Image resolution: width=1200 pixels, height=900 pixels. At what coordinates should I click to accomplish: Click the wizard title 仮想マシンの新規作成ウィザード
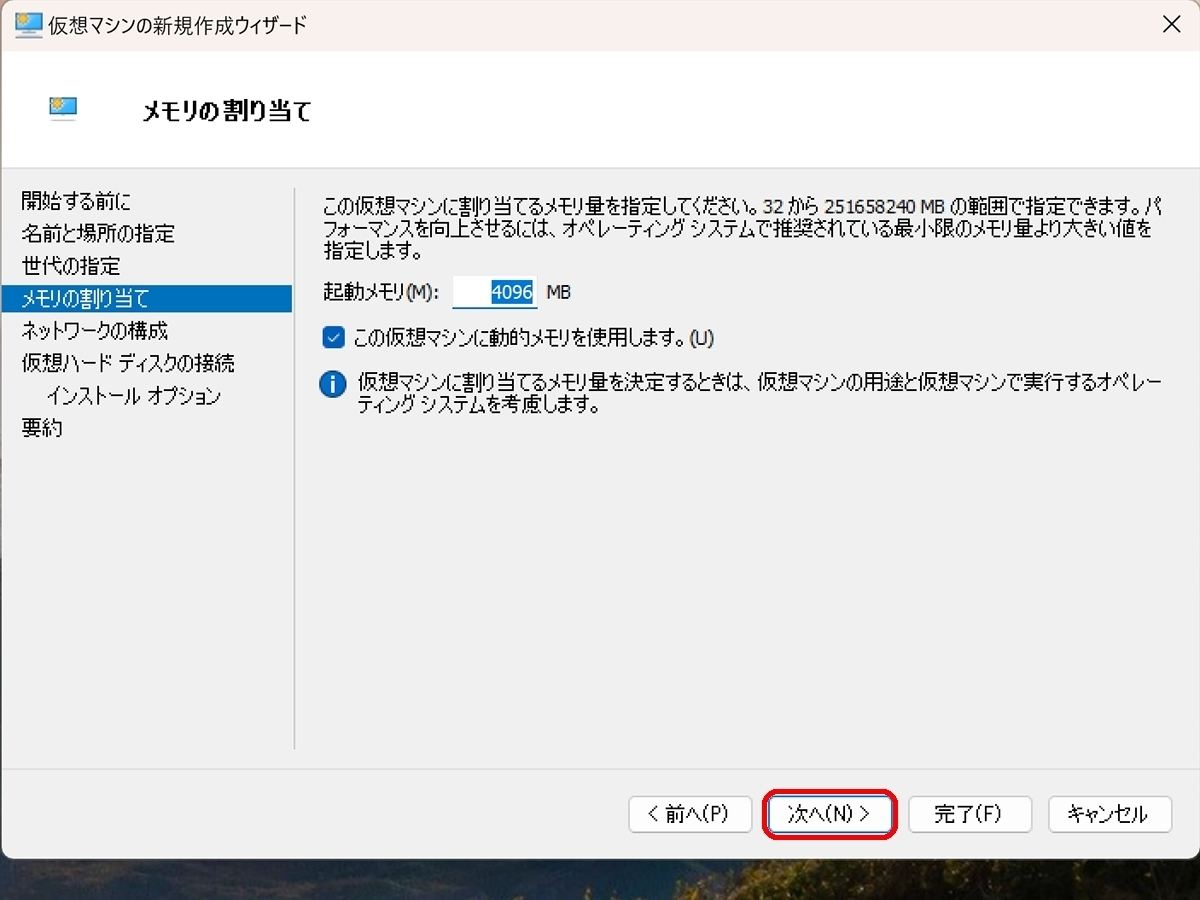pyautogui.click(x=178, y=25)
